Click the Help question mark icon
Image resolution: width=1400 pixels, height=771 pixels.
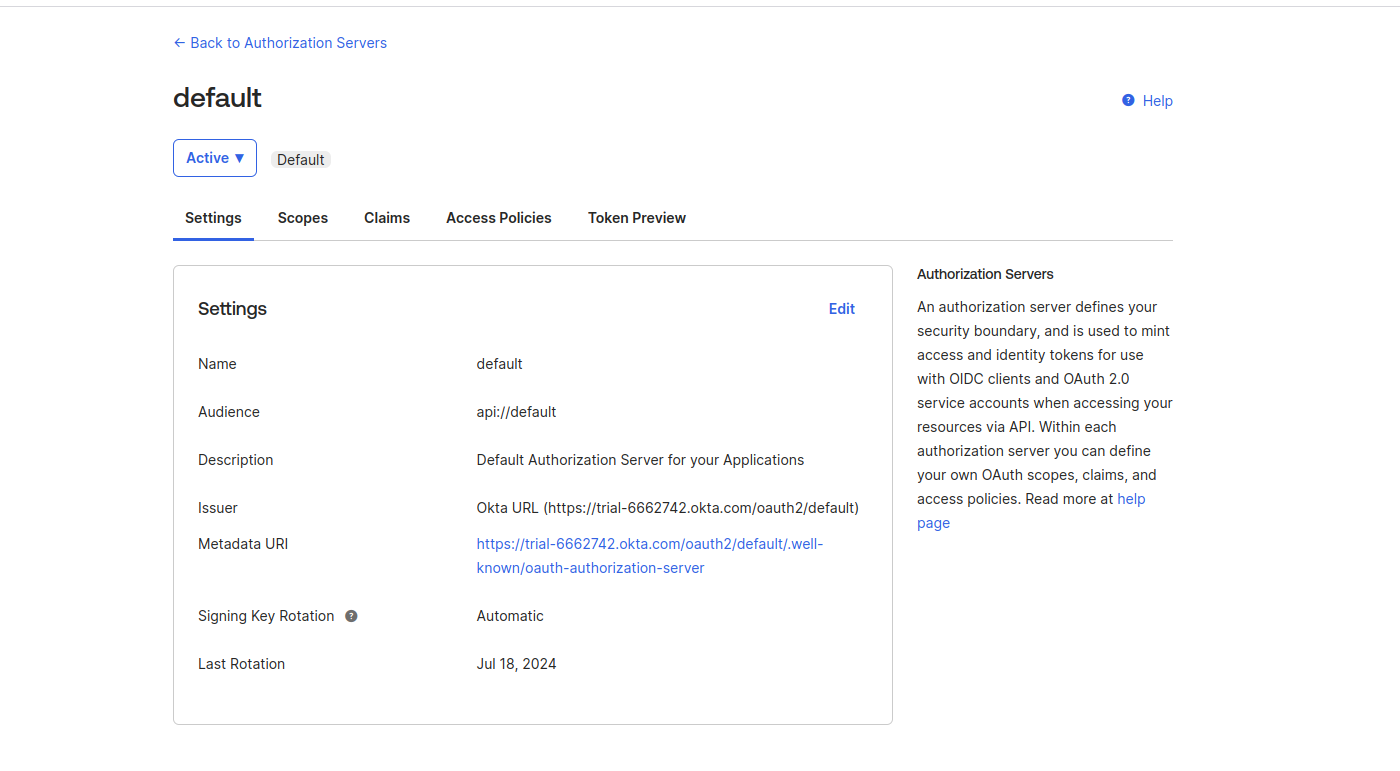coord(1128,100)
